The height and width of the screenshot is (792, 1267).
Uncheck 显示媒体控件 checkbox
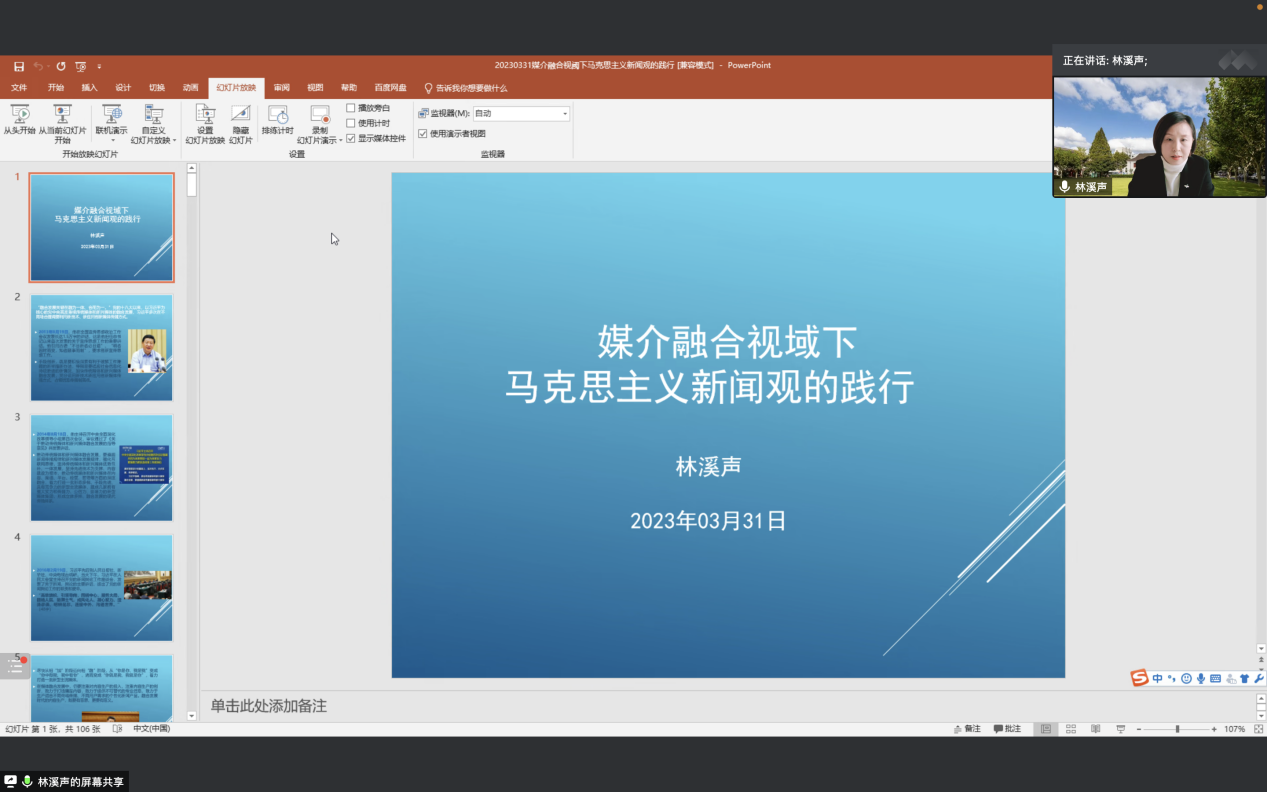(351, 138)
